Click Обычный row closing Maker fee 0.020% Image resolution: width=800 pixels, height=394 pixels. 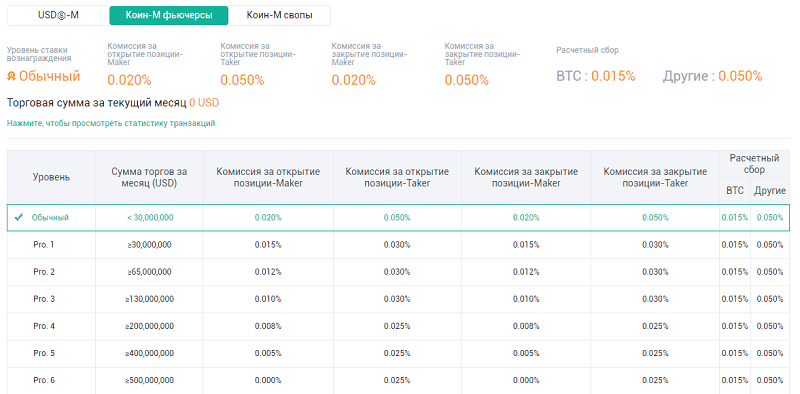tap(526, 217)
